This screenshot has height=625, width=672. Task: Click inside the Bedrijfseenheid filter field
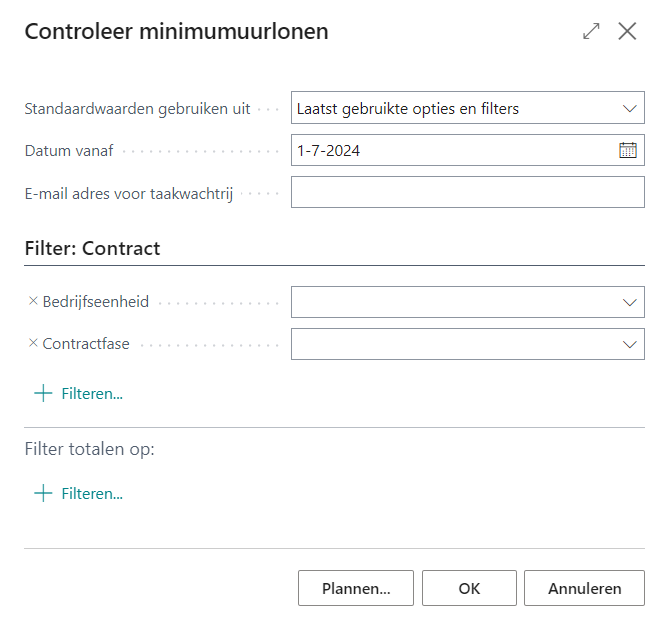(x=450, y=302)
